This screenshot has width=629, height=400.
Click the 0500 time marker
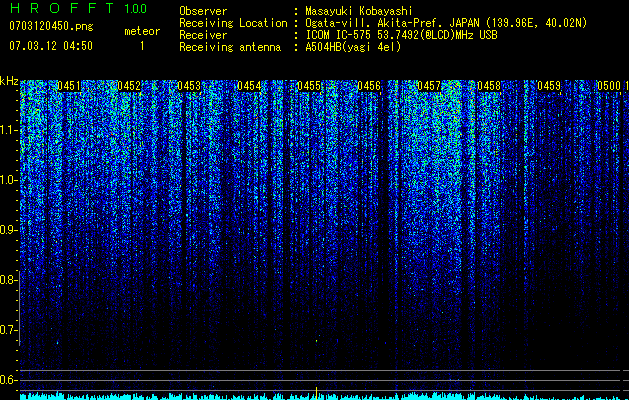[x=609, y=86]
